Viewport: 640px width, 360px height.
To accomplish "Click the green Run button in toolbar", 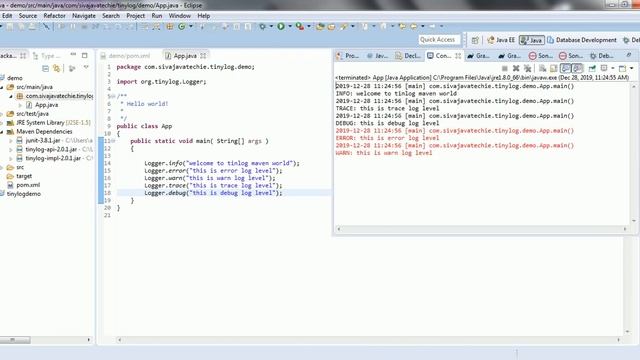I will tap(281, 27).
